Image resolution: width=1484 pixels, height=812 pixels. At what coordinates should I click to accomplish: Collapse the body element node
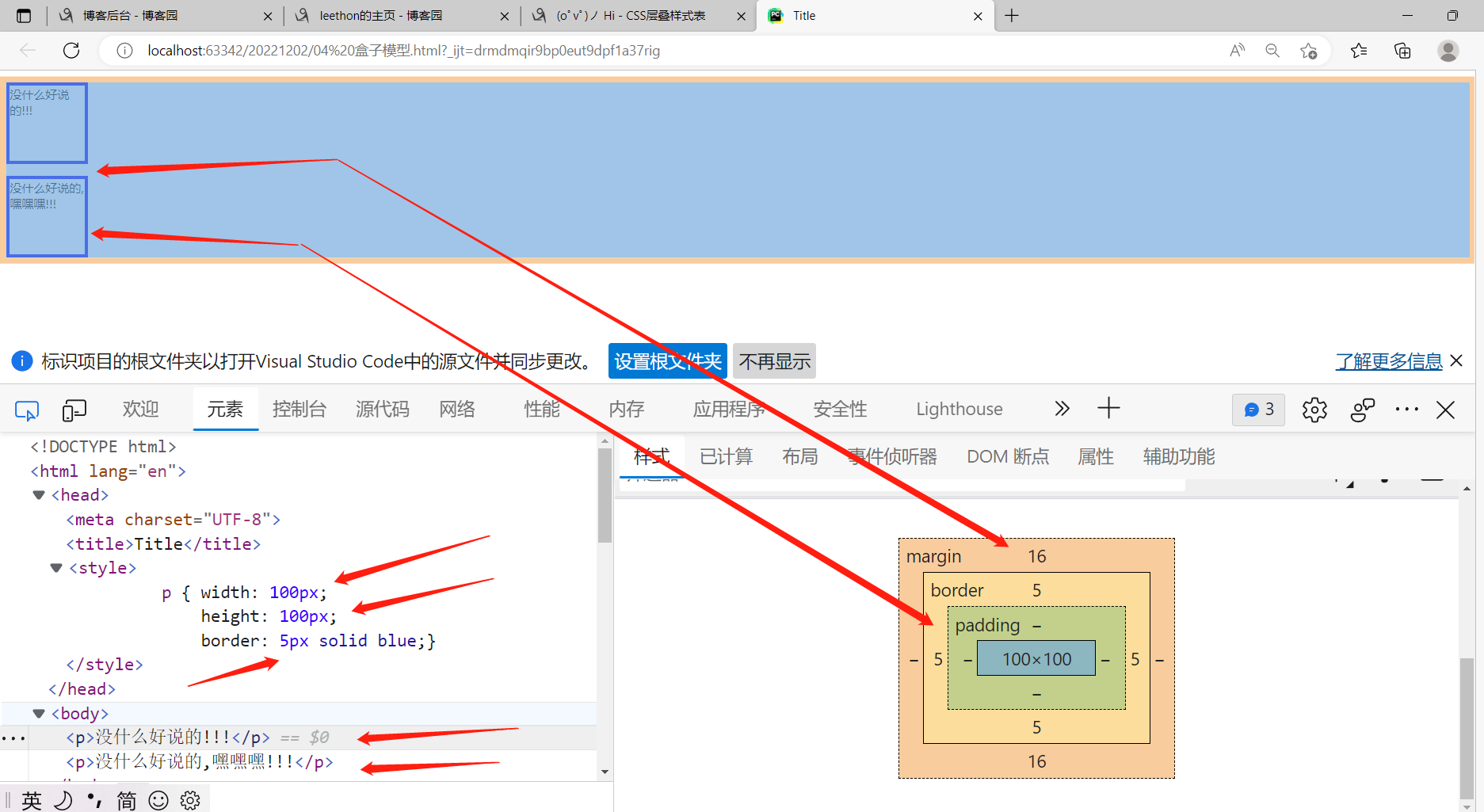pyautogui.click(x=38, y=714)
